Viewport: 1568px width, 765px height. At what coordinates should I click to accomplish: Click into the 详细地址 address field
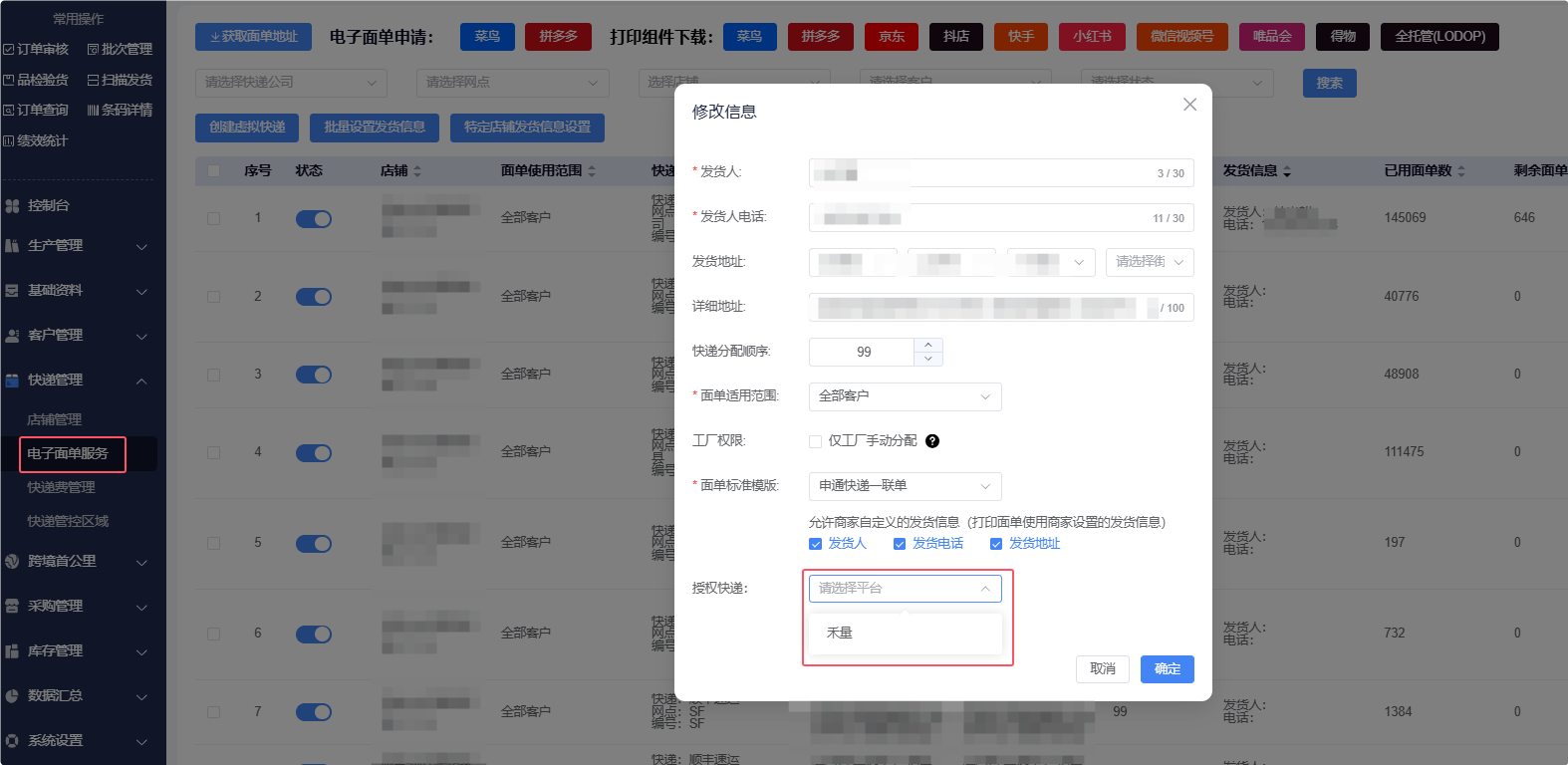pos(1001,308)
